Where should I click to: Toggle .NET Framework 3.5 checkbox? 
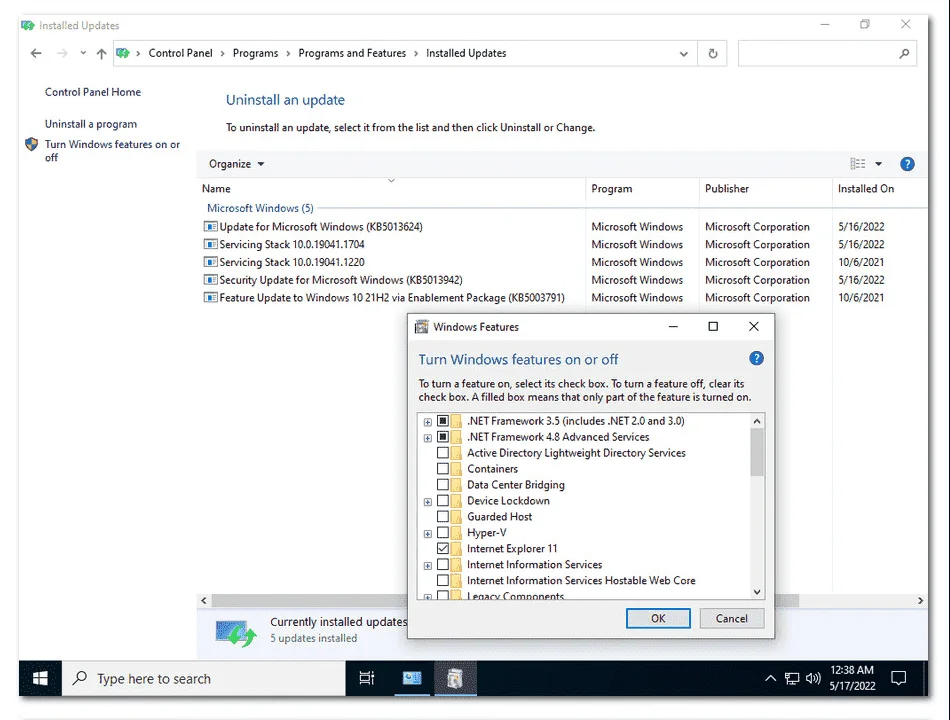click(x=443, y=421)
